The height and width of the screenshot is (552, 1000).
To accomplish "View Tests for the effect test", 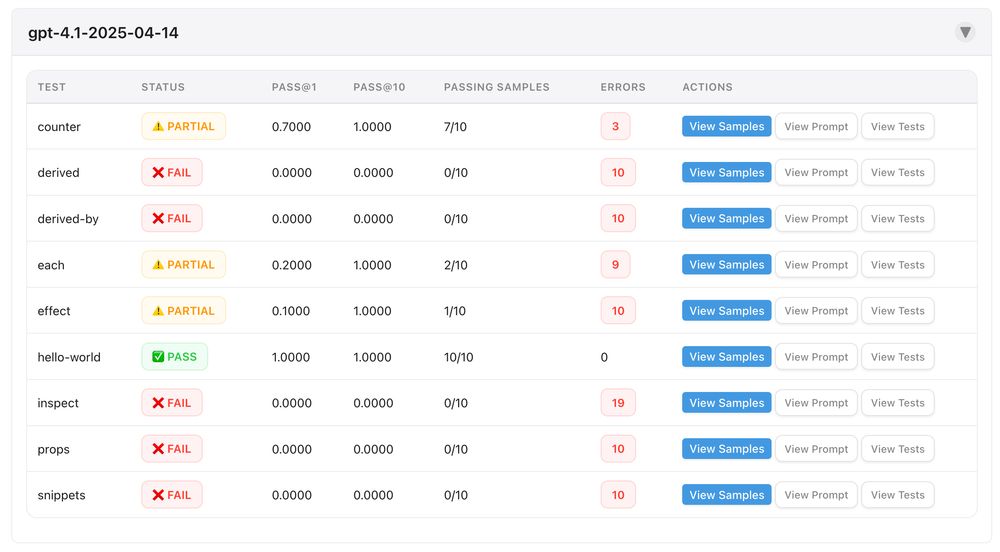I will click(x=897, y=310).
